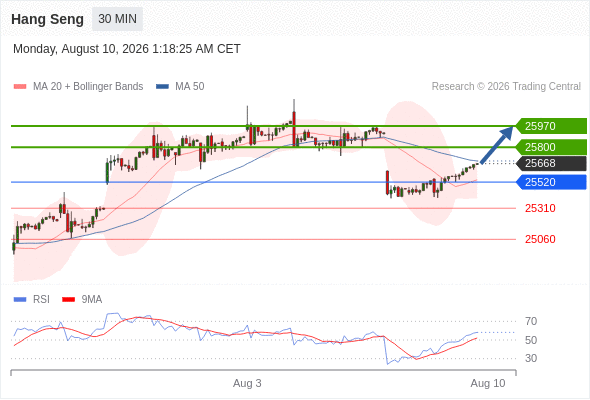Click the 25310 support level label
The height and width of the screenshot is (400, 590).
(x=540, y=208)
